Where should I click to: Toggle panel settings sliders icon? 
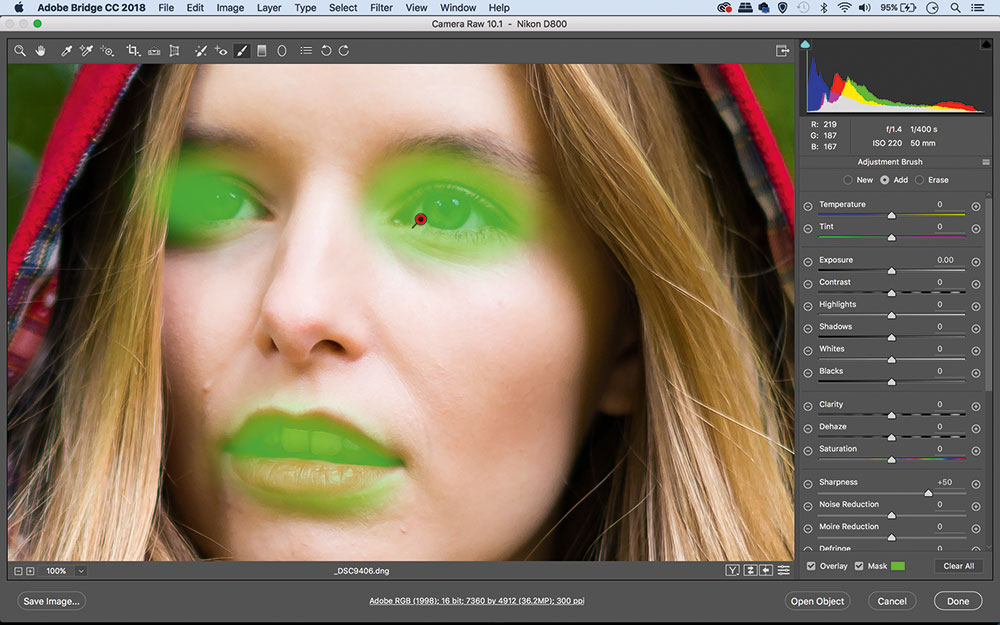(x=784, y=570)
